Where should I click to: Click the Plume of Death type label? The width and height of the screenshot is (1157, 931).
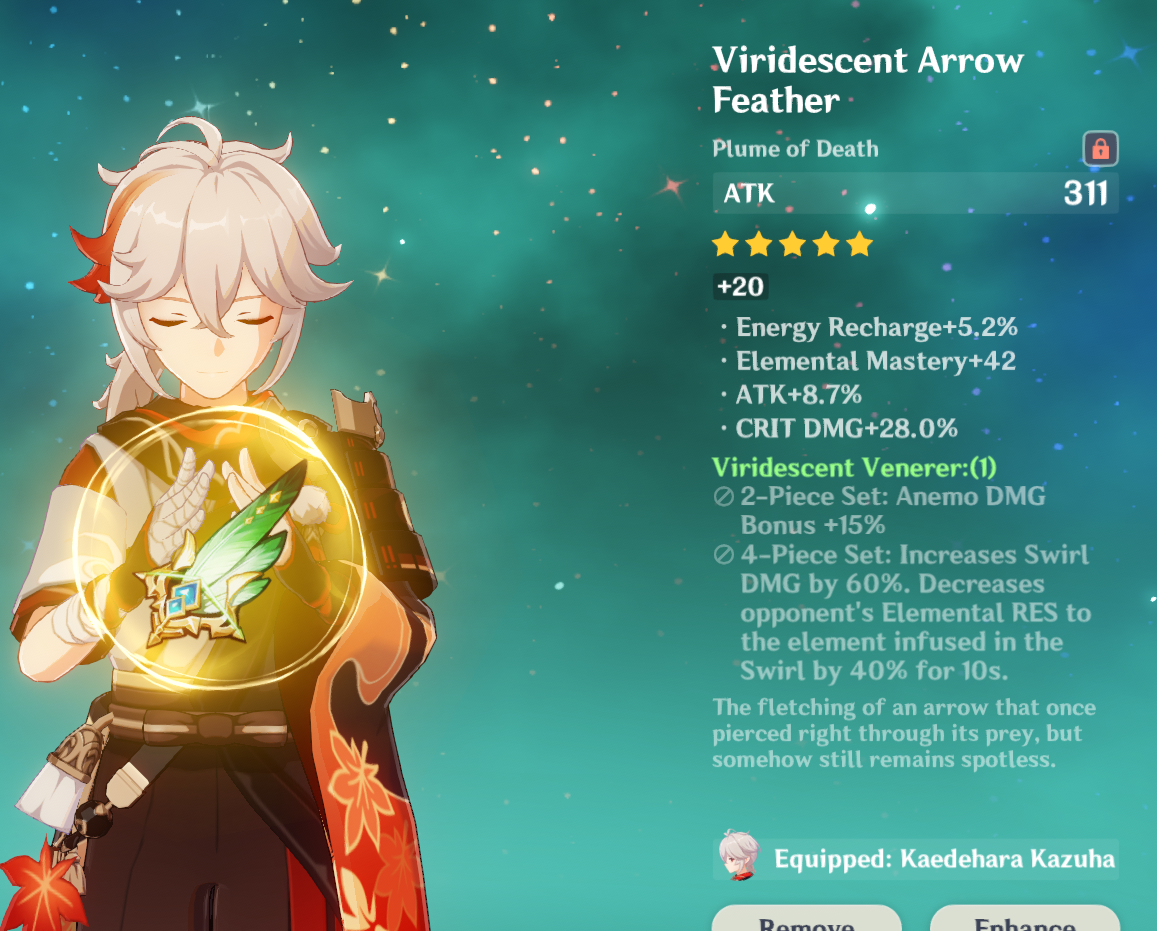[795, 149]
